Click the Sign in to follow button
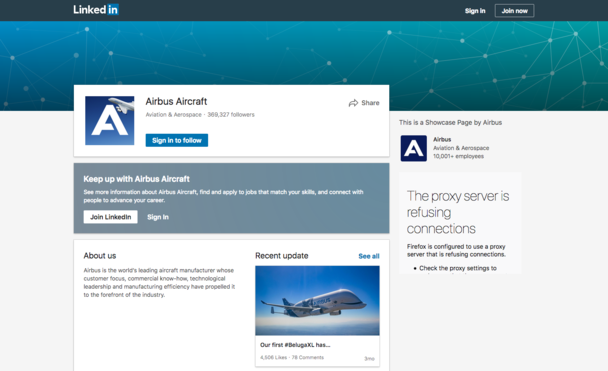 (x=177, y=140)
